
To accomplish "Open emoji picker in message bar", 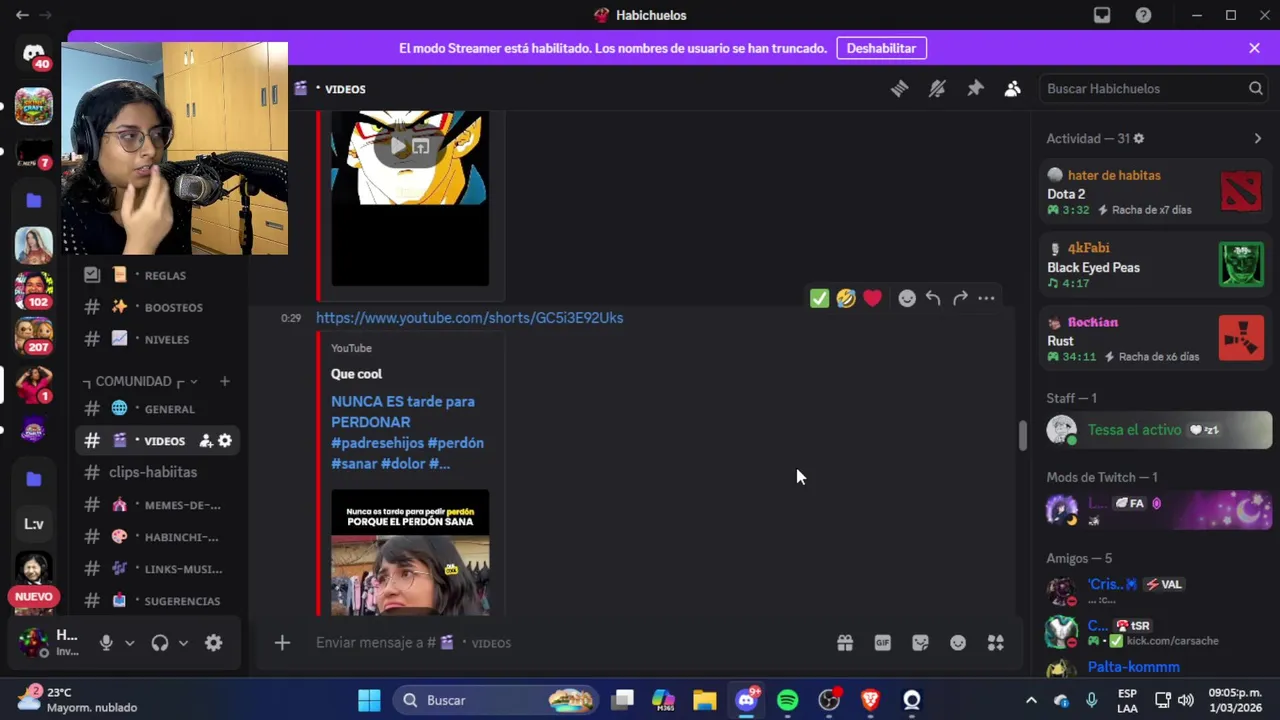I will (x=958, y=643).
